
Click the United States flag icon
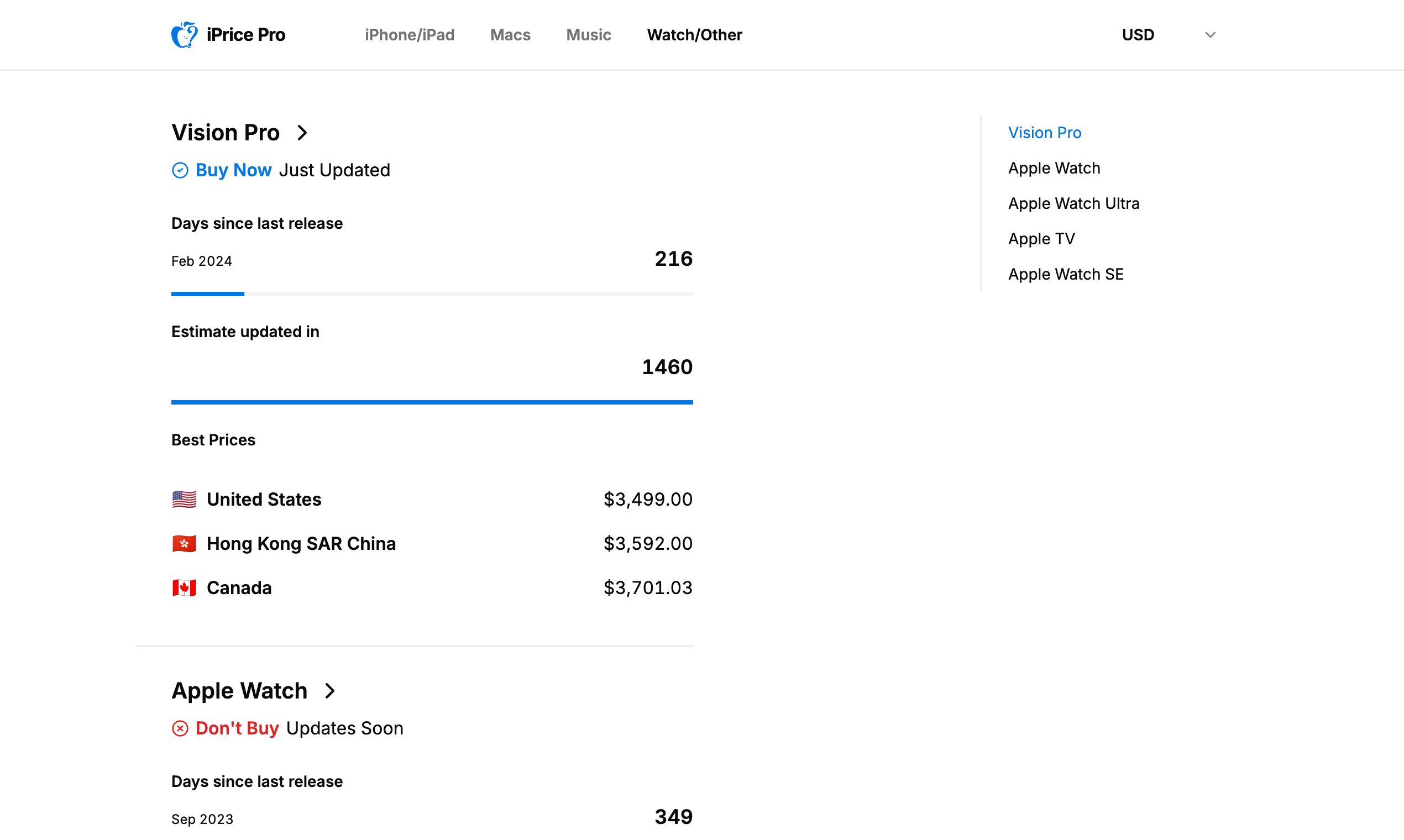(184, 499)
